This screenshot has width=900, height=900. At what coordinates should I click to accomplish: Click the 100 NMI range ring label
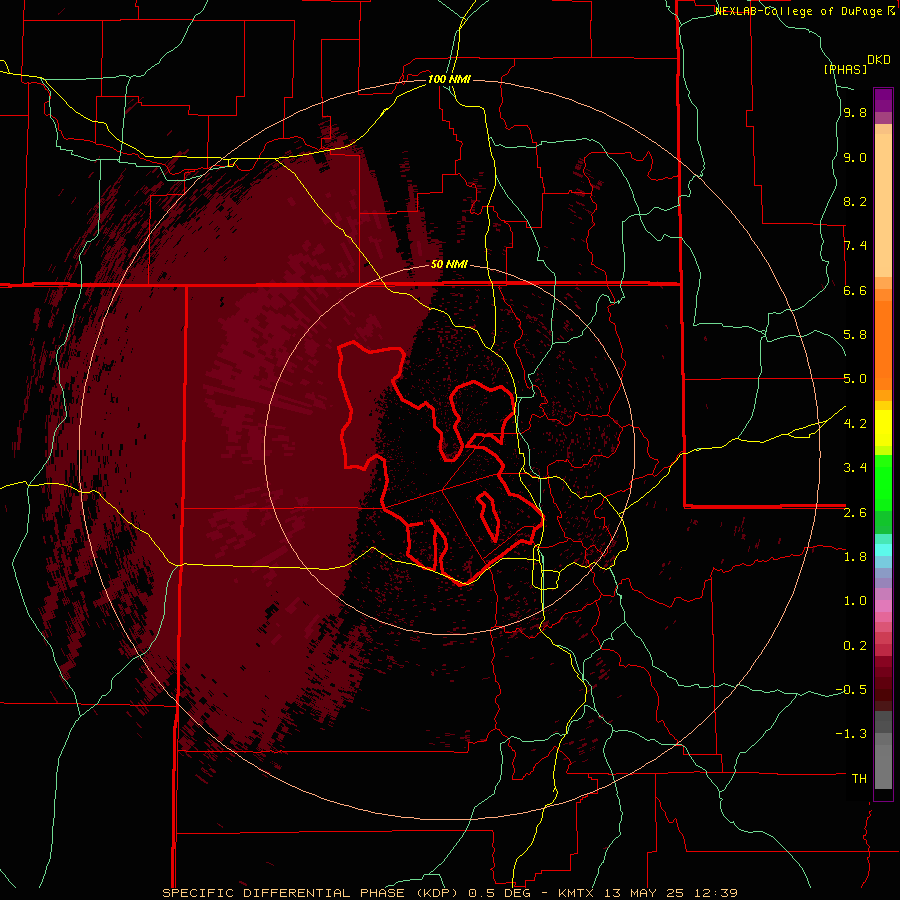449,79
